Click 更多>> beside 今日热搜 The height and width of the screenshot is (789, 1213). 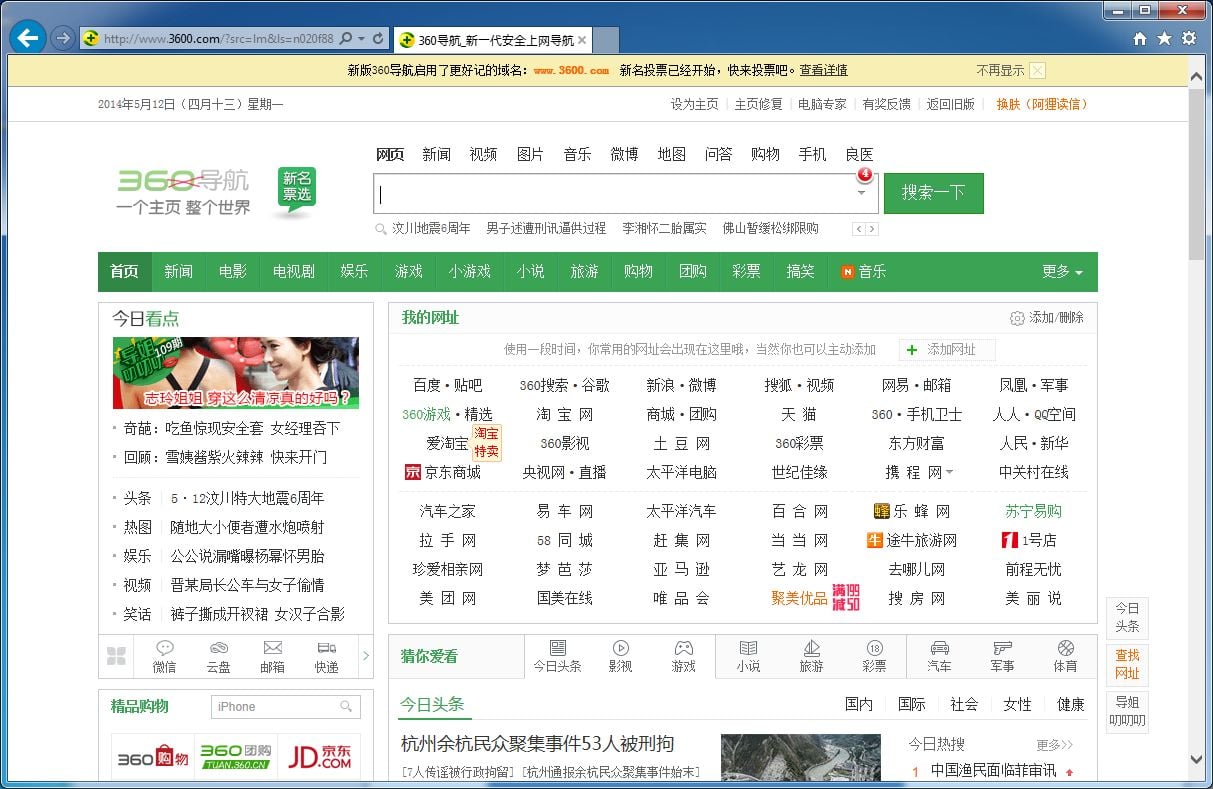click(x=1054, y=744)
